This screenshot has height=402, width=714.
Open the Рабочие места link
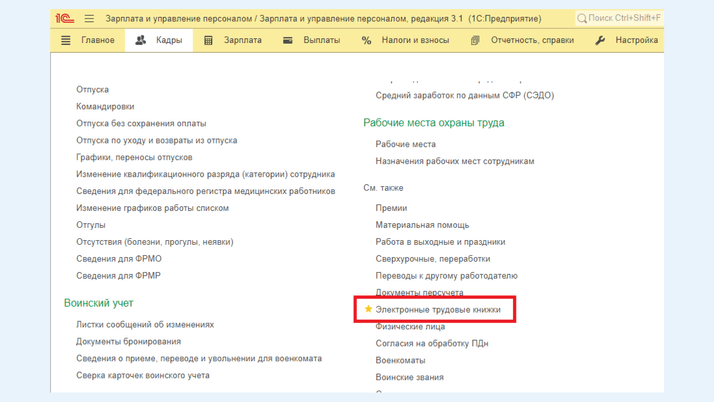tap(405, 144)
